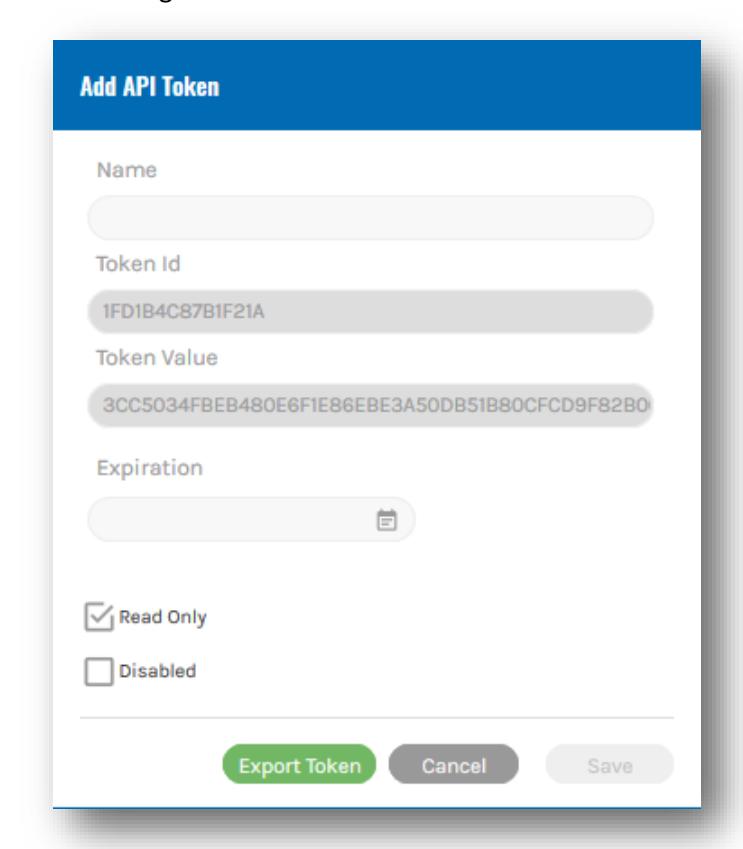The width and height of the screenshot is (743, 849).
Task: Uncheck the Read Only checkbox
Action: coord(99,617)
